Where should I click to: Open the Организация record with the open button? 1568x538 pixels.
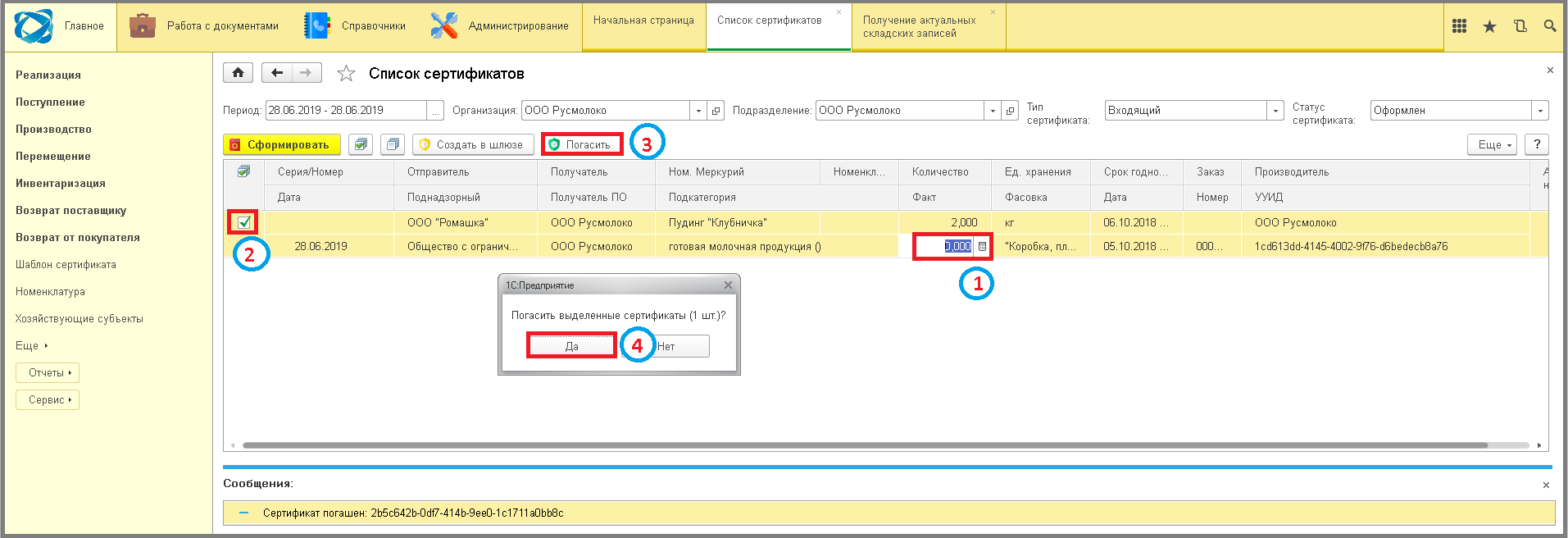(x=716, y=111)
